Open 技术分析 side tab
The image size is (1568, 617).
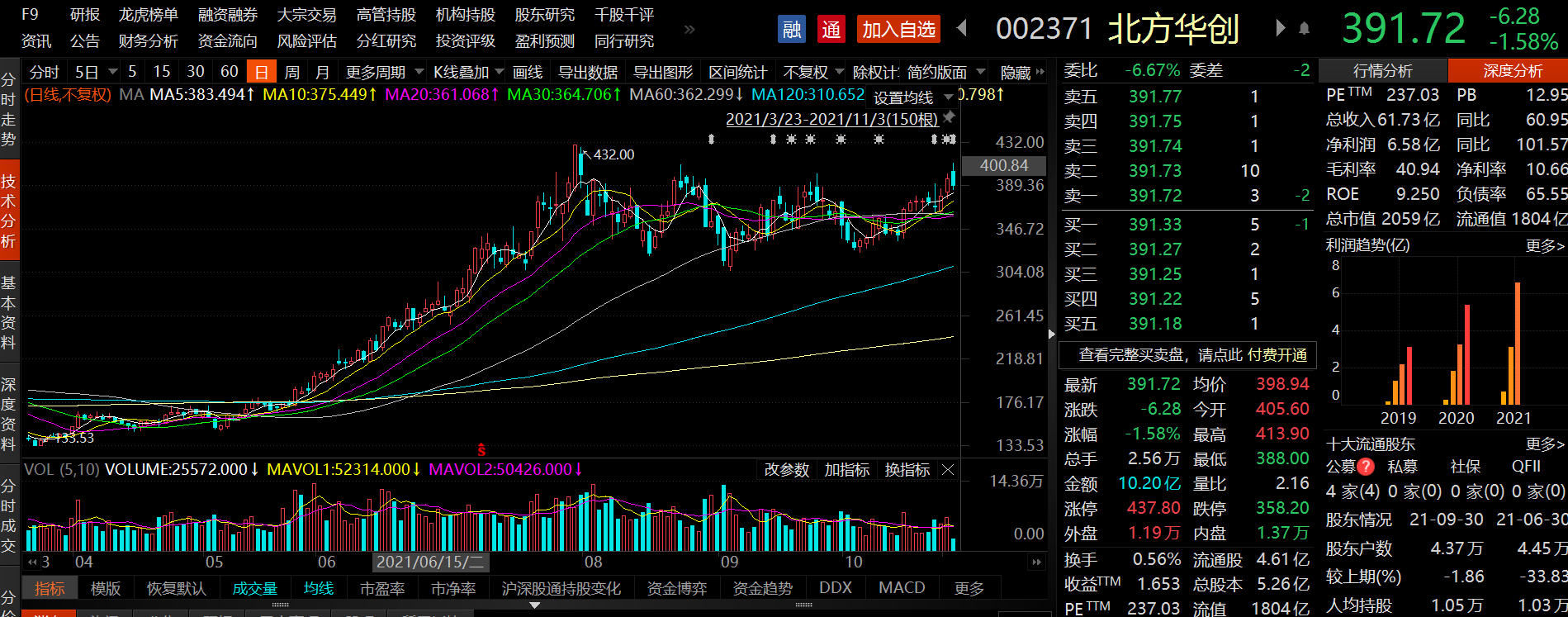point(9,211)
